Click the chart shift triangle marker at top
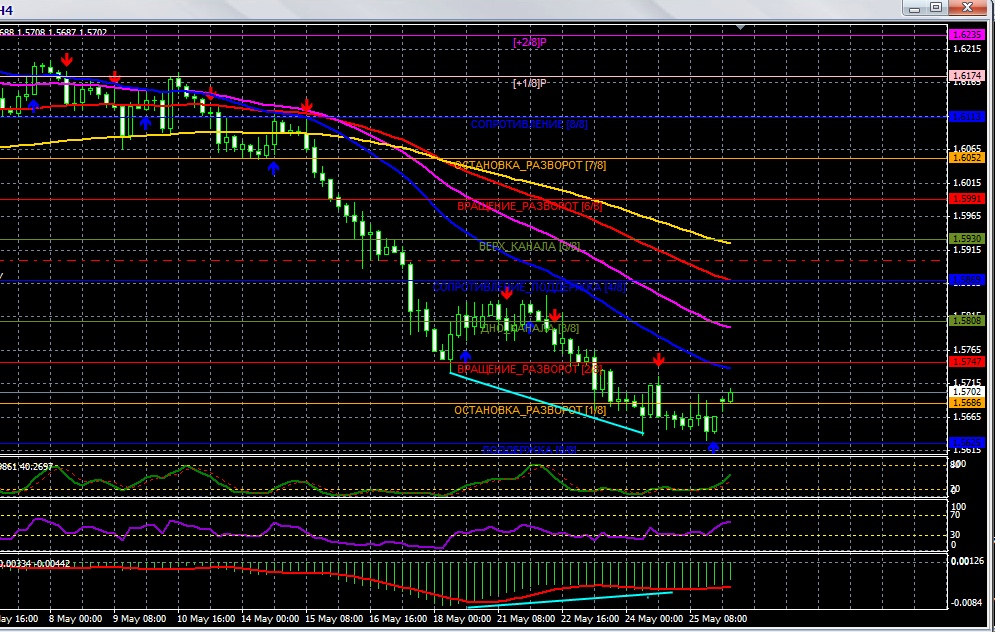This screenshot has height=632, width=995. point(741,27)
